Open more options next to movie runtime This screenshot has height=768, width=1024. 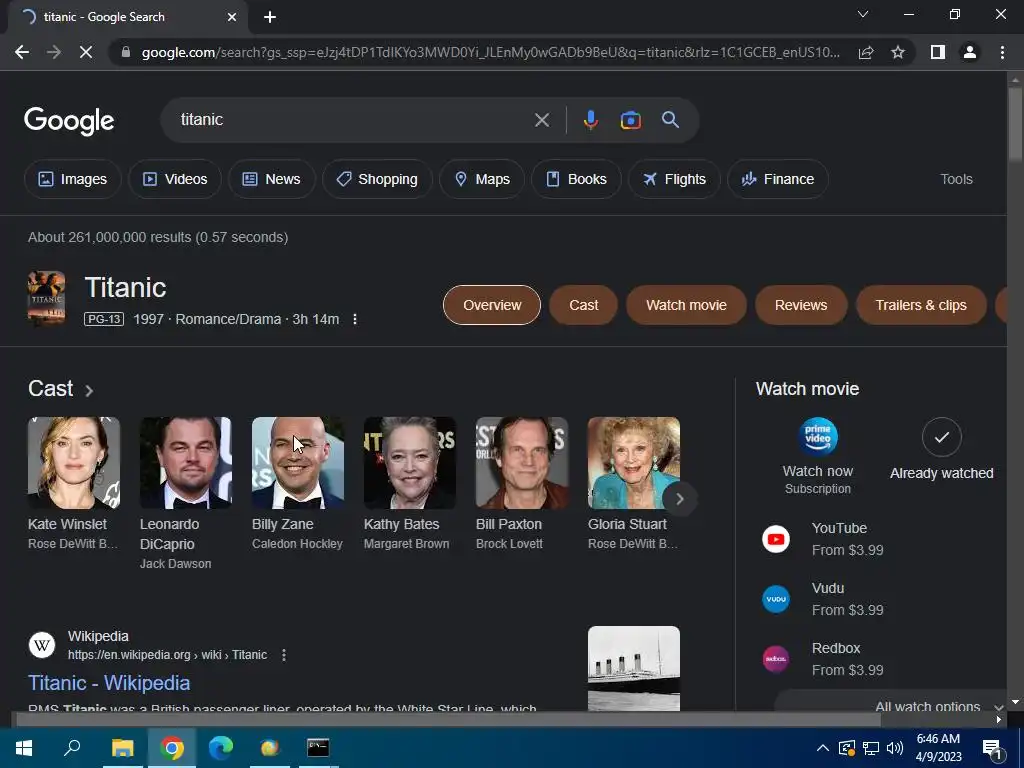[355, 319]
